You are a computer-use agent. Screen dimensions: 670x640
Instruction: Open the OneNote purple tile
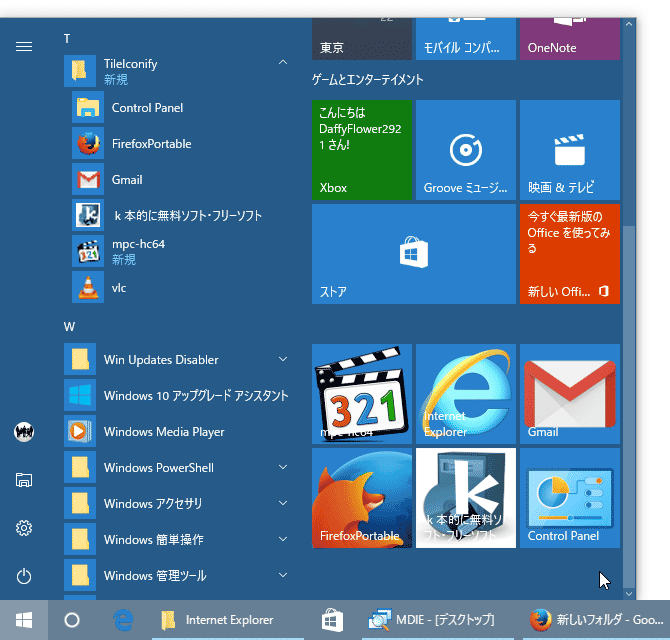570,39
